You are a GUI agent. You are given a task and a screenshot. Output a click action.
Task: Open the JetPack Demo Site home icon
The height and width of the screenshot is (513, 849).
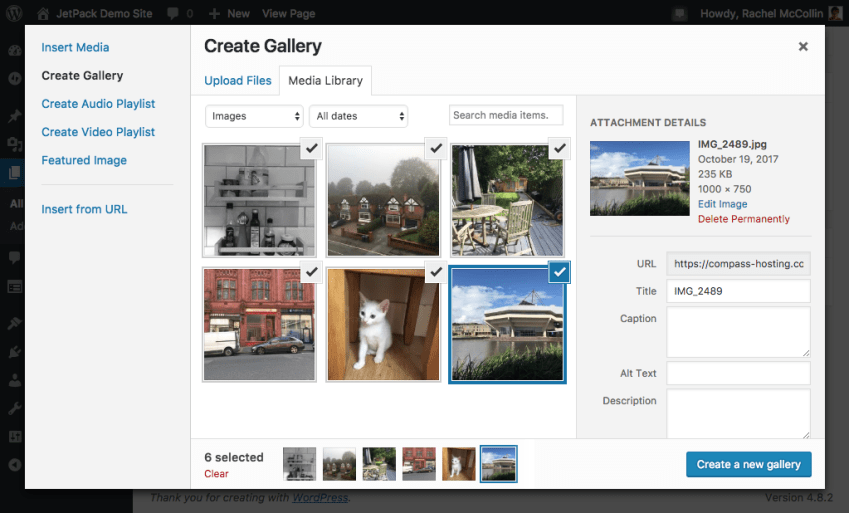[x=43, y=14]
